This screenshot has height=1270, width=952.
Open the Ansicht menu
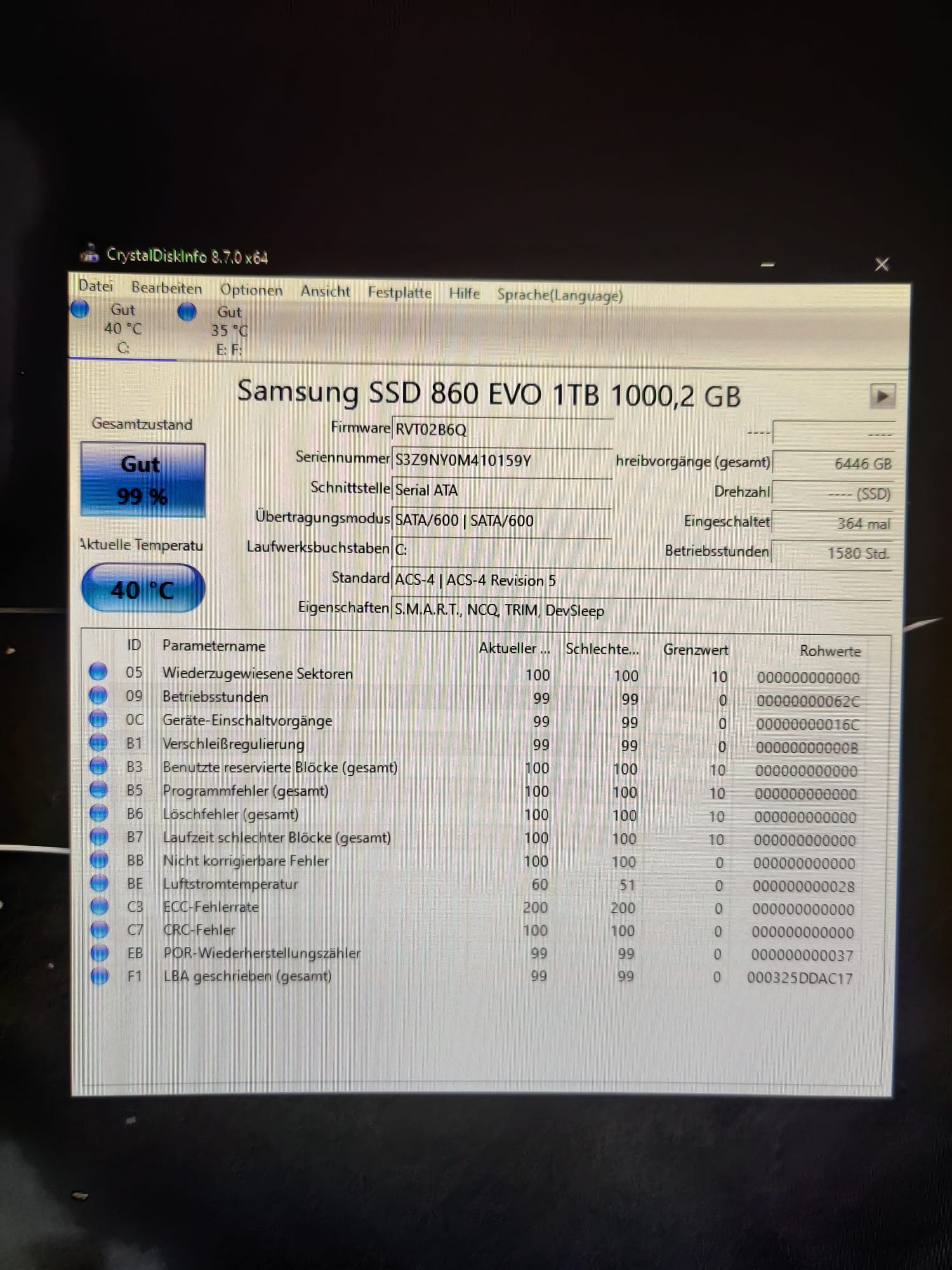coord(325,291)
